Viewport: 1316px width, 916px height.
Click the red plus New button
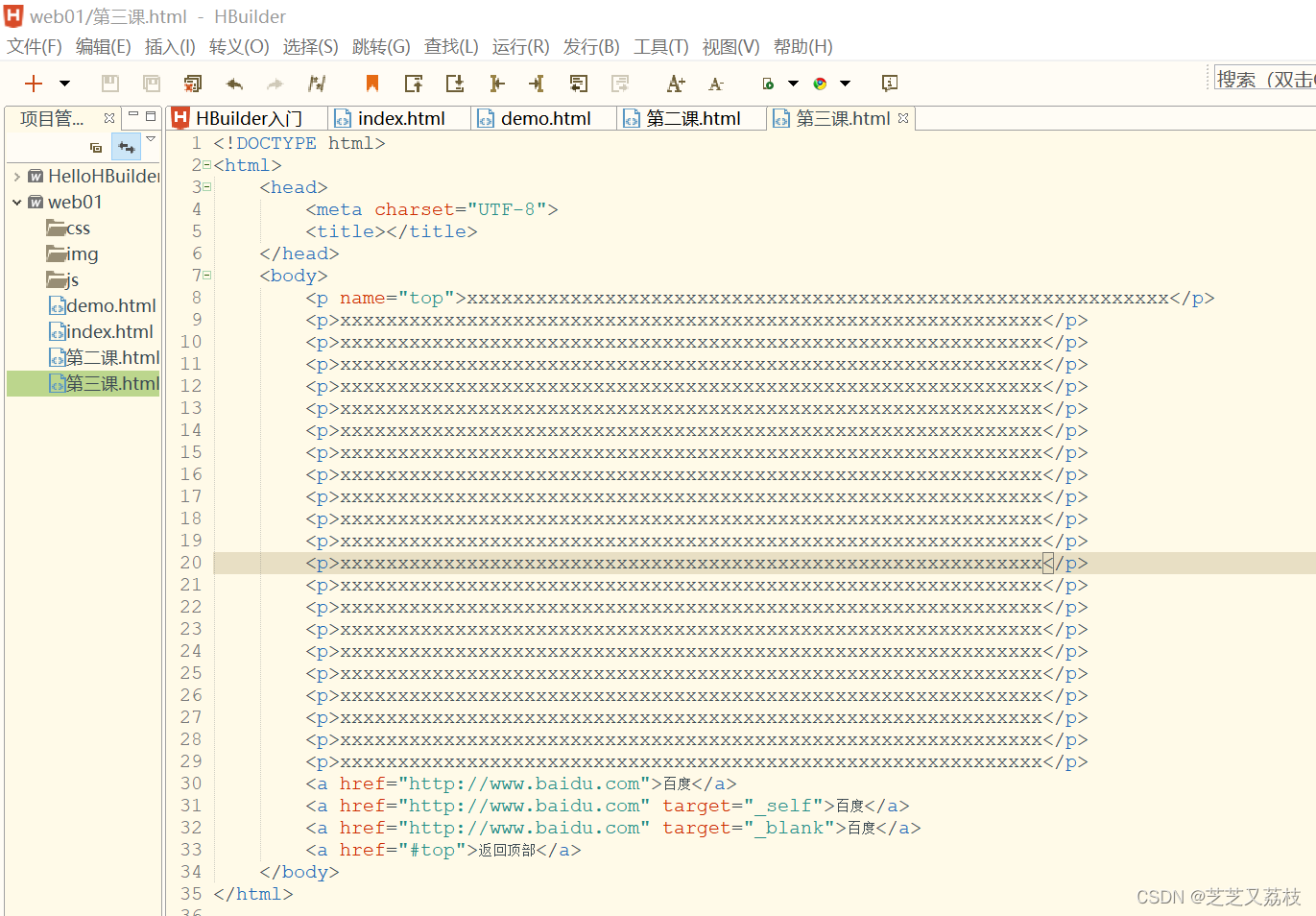[34, 84]
